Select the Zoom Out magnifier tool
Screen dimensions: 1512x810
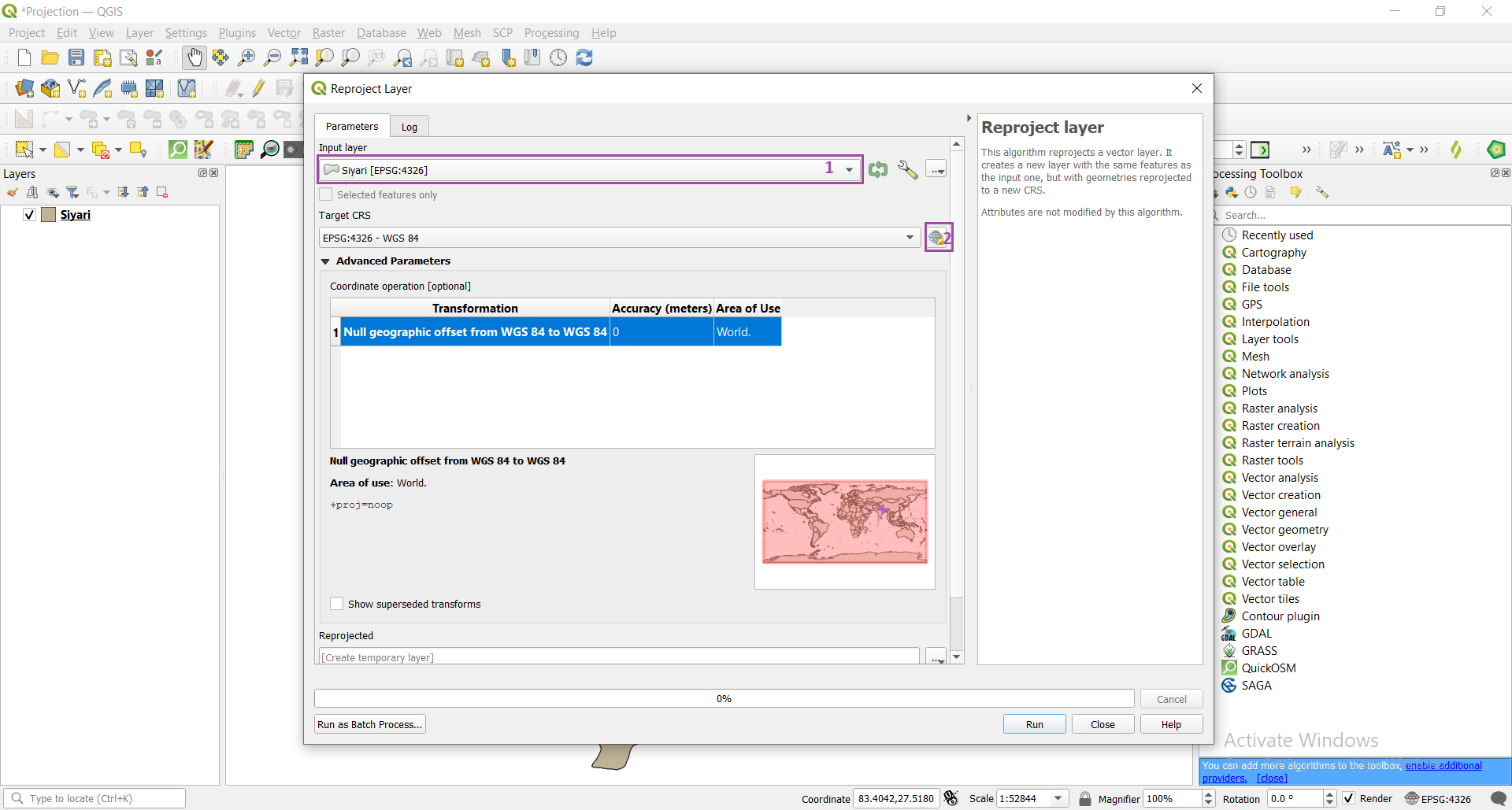[x=272, y=57]
